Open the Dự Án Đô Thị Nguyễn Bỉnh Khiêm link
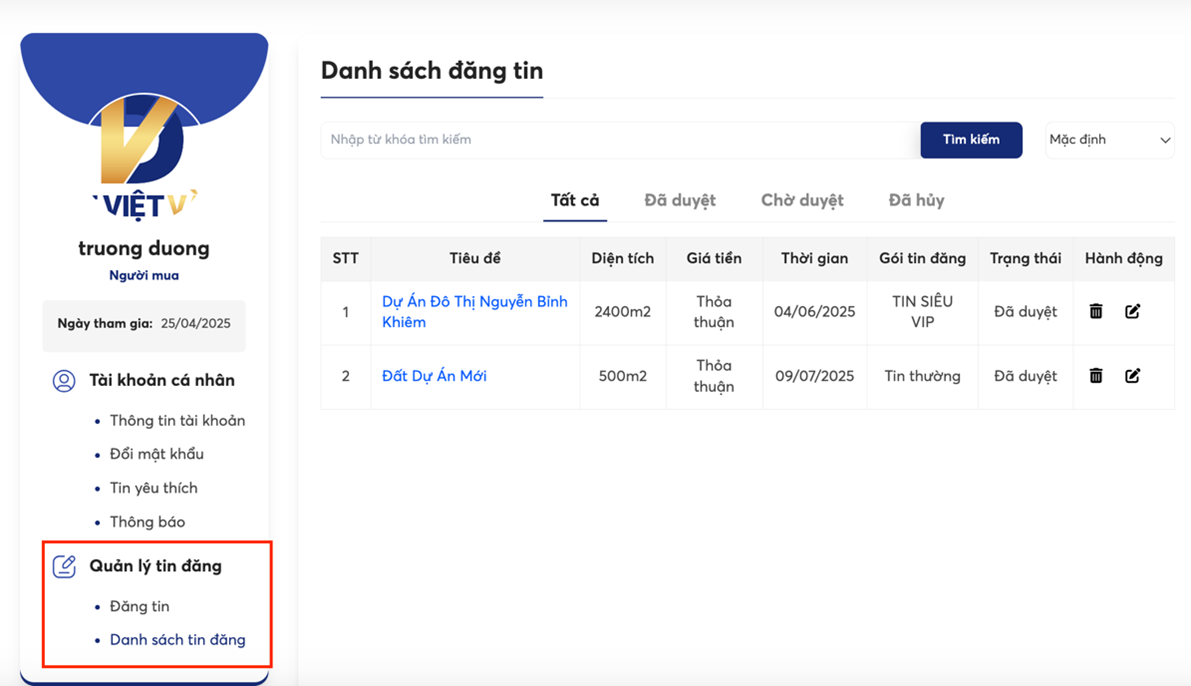Screen dimensions: 1191x686 475,311
